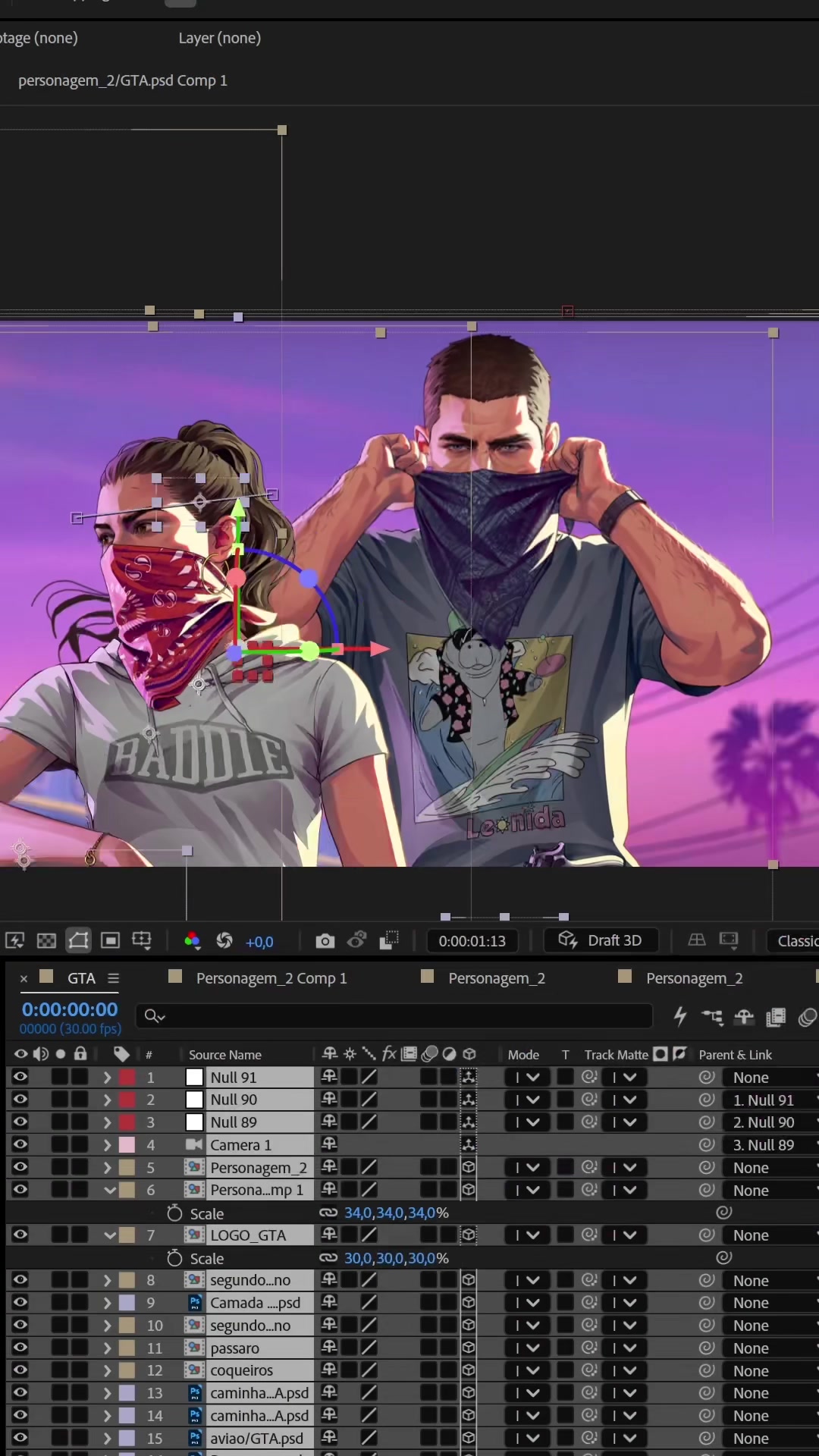819x1456 pixels.
Task: Click parent pick whip for Camera 1
Action: tap(707, 1144)
